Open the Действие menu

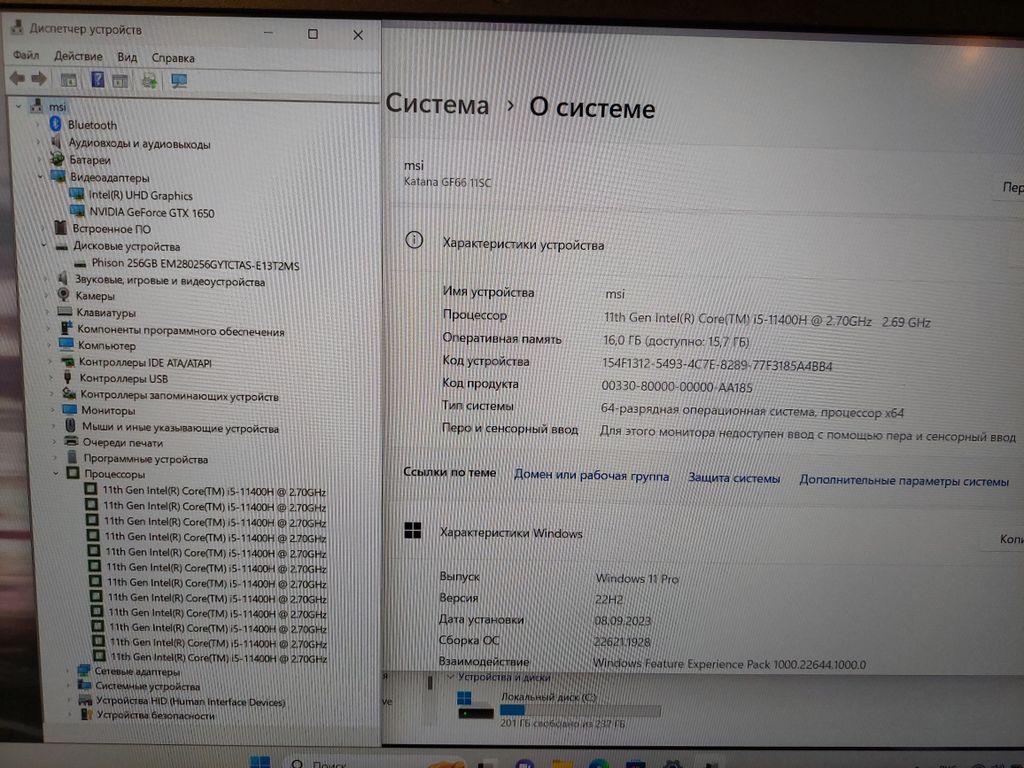pos(78,57)
